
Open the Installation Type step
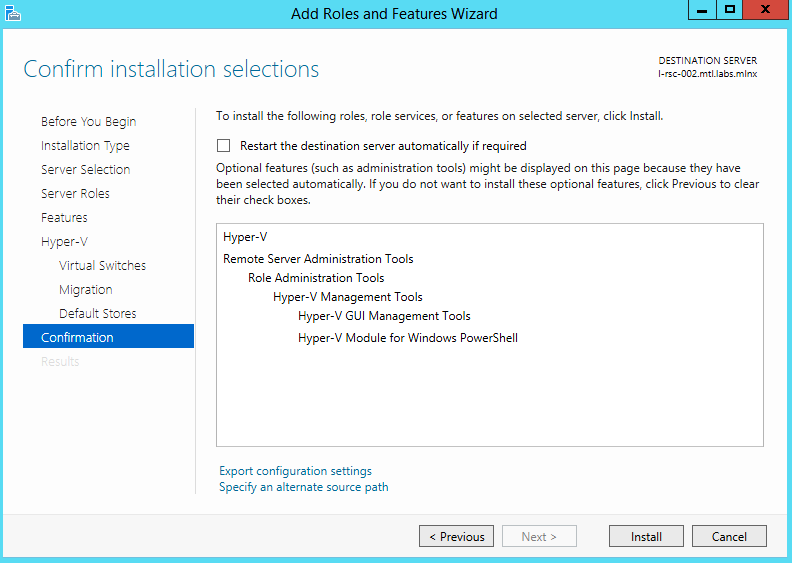tap(85, 146)
